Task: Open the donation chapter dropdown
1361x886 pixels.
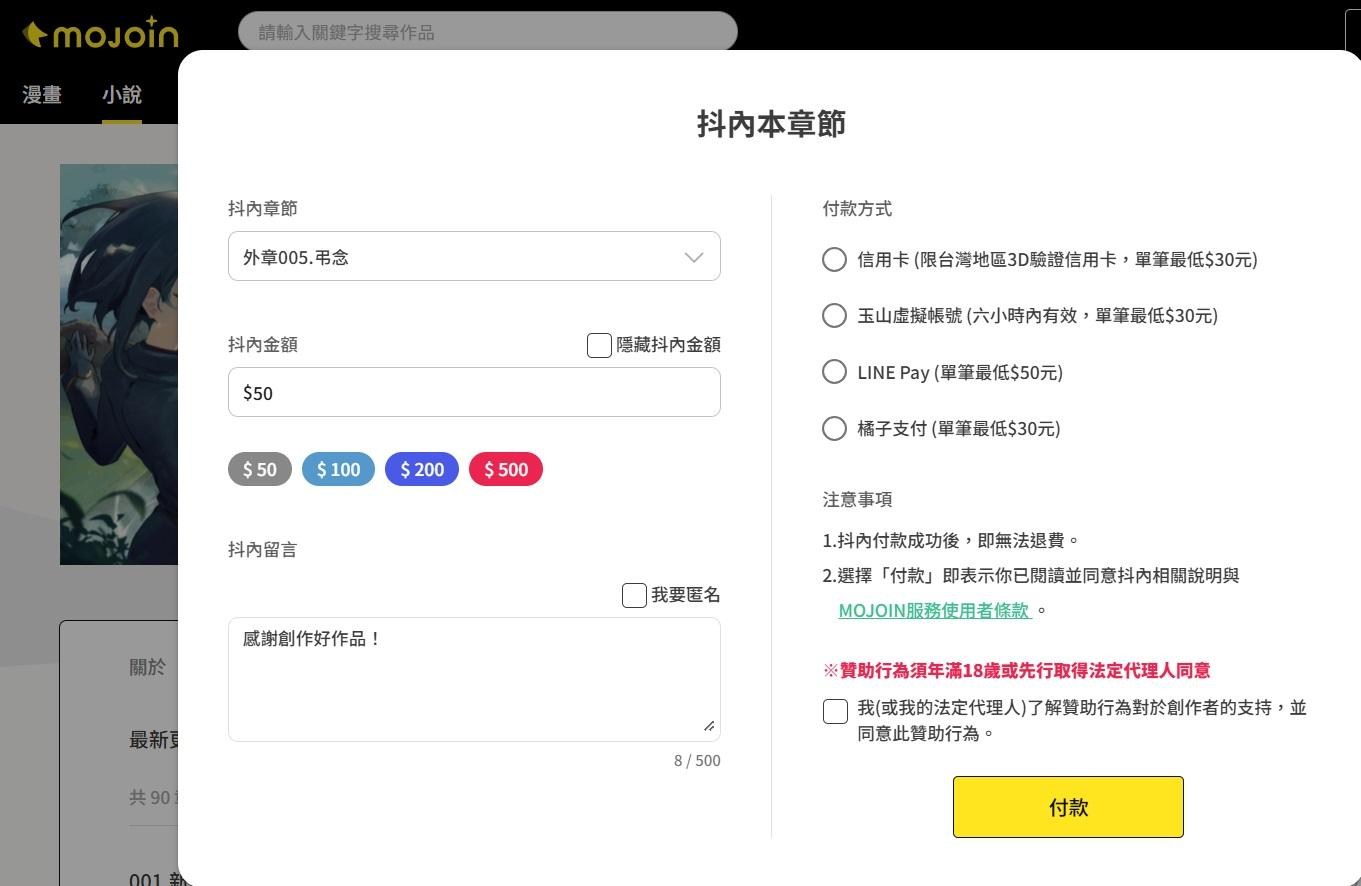Action: click(x=473, y=257)
